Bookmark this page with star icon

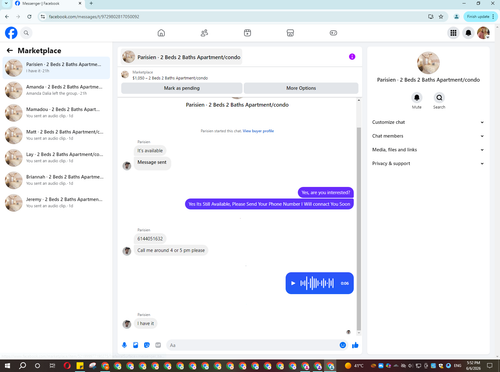tap(441, 17)
